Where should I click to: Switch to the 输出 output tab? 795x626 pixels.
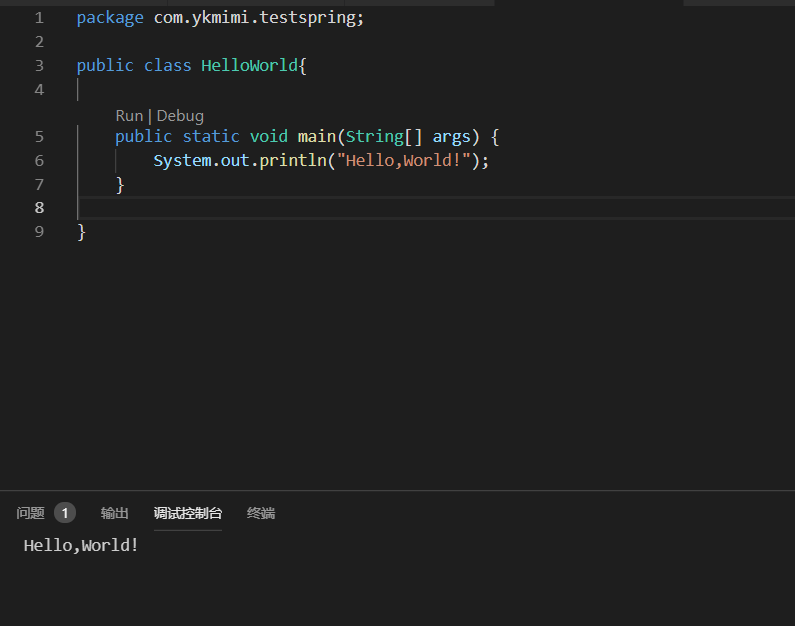[115, 513]
